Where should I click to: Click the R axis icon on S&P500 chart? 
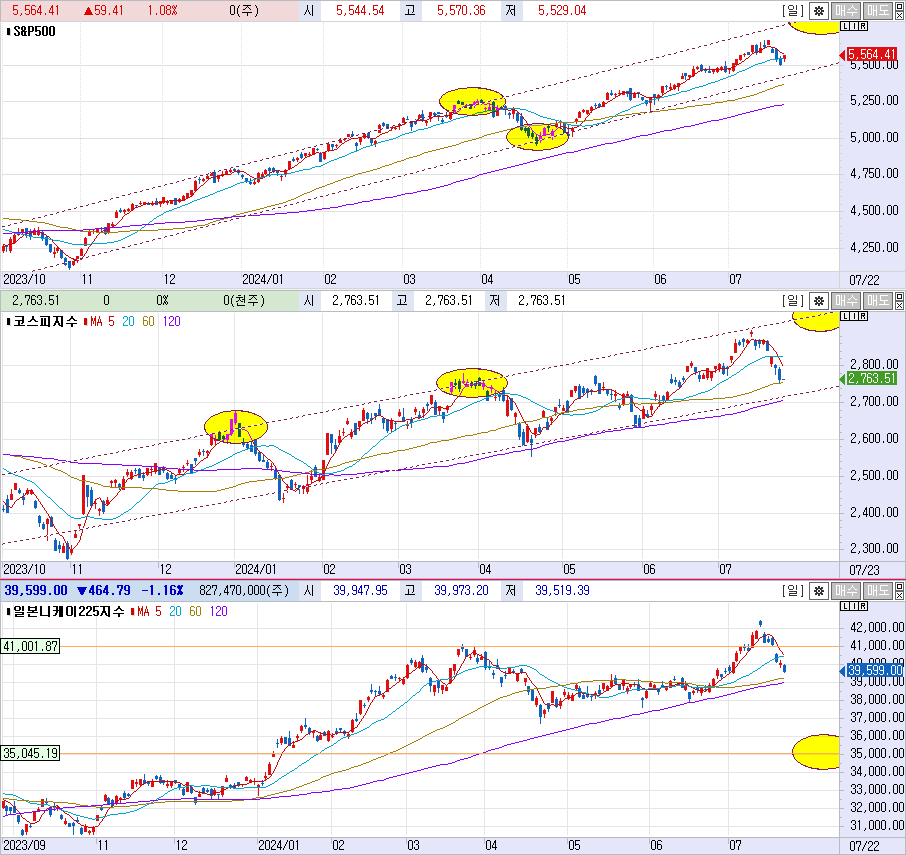[863, 26]
